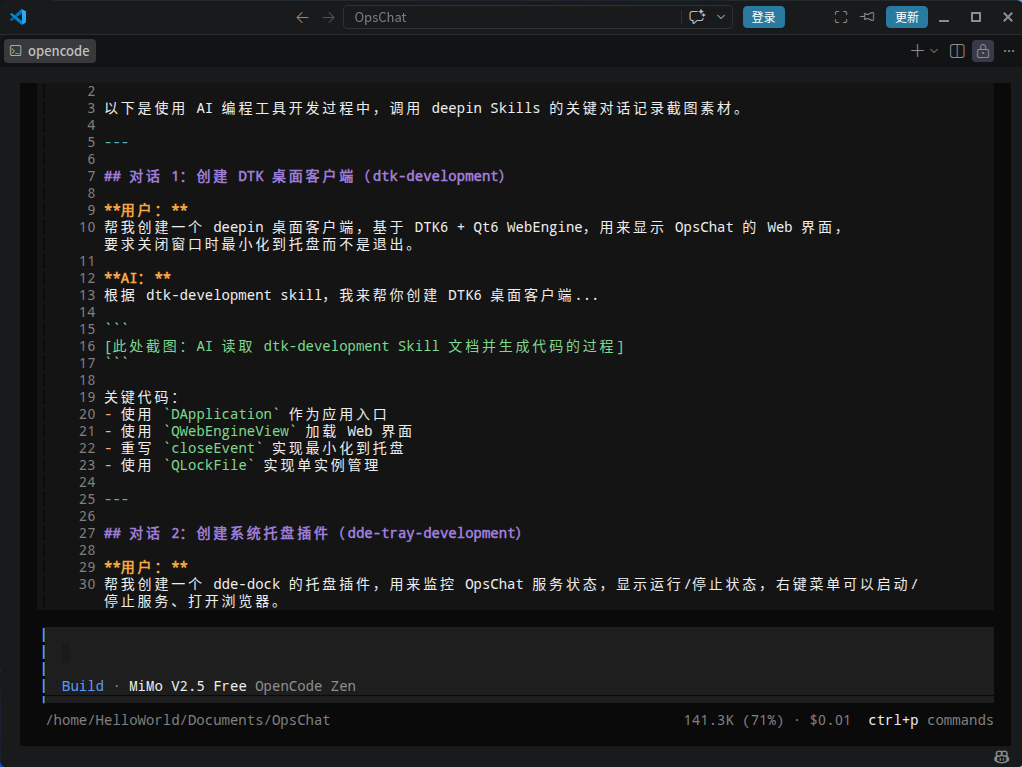Image resolution: width=1022 pixels, height=767 pixels.
Task: Click heading 对话 2: 创建系统托盘插件
Action: (313, 533)
